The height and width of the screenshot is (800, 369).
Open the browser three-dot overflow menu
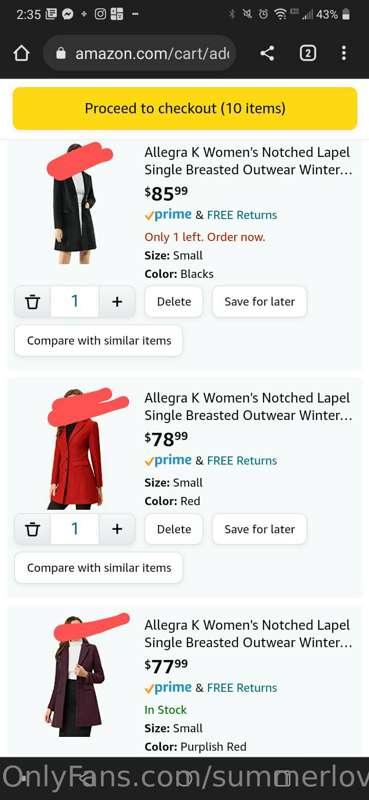coord(343,53)
